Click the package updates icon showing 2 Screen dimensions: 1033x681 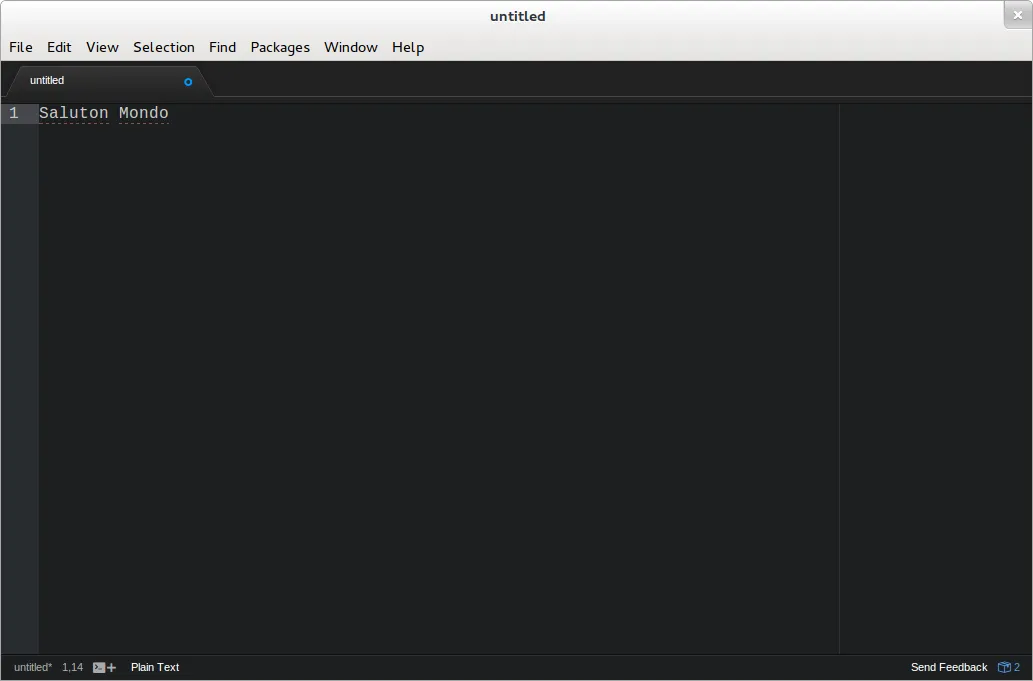(x=1009, y=667)
